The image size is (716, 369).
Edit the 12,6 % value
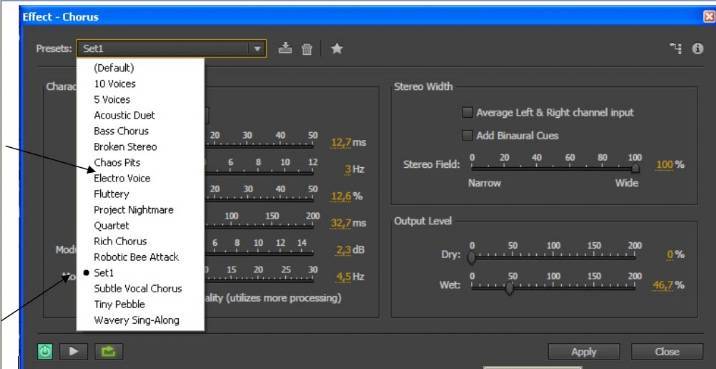click(x=341, y=196)
